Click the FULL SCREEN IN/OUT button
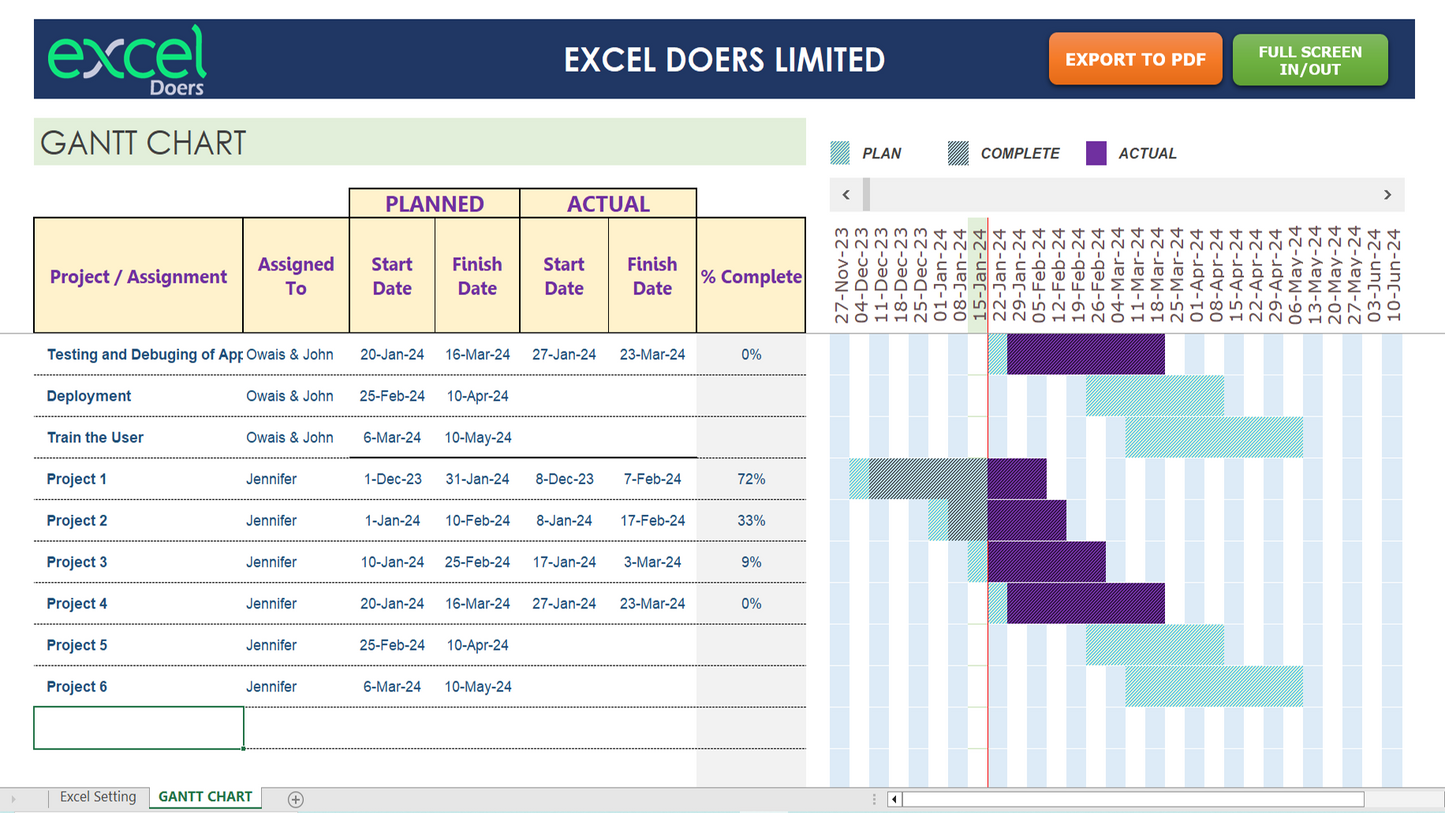The height and width of the screenshot is (813, 1445). [1309, 60]
